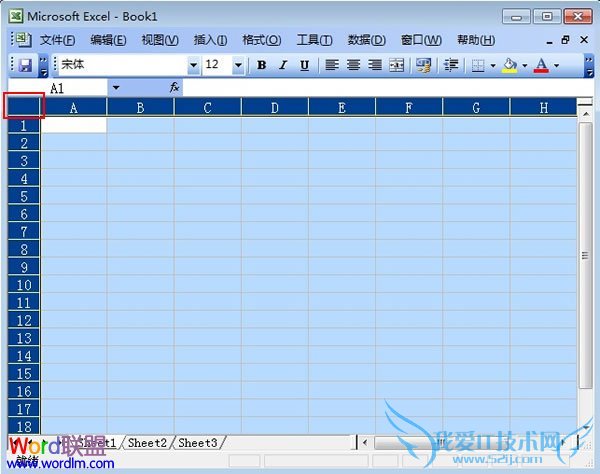600x474 pixels.
Task: Open the font size dropdown
Action: (238, 65)
